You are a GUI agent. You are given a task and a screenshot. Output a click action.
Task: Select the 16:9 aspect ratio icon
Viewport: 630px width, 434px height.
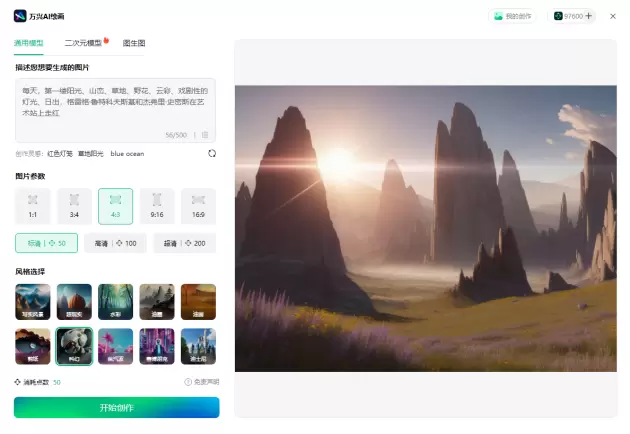coord(198,200)
